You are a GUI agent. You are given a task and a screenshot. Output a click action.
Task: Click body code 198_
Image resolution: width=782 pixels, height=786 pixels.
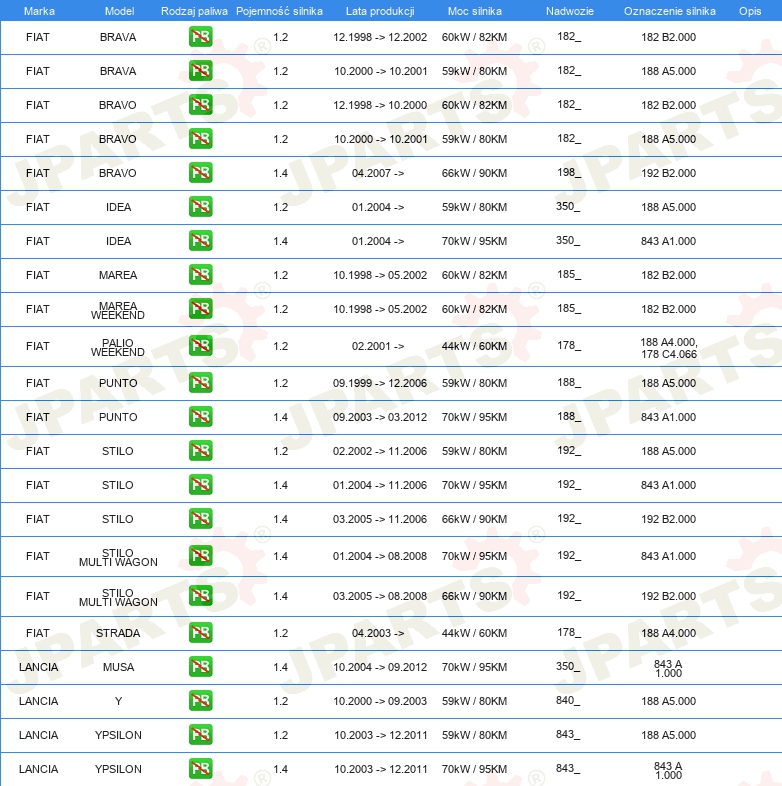(x=569, y=172)
